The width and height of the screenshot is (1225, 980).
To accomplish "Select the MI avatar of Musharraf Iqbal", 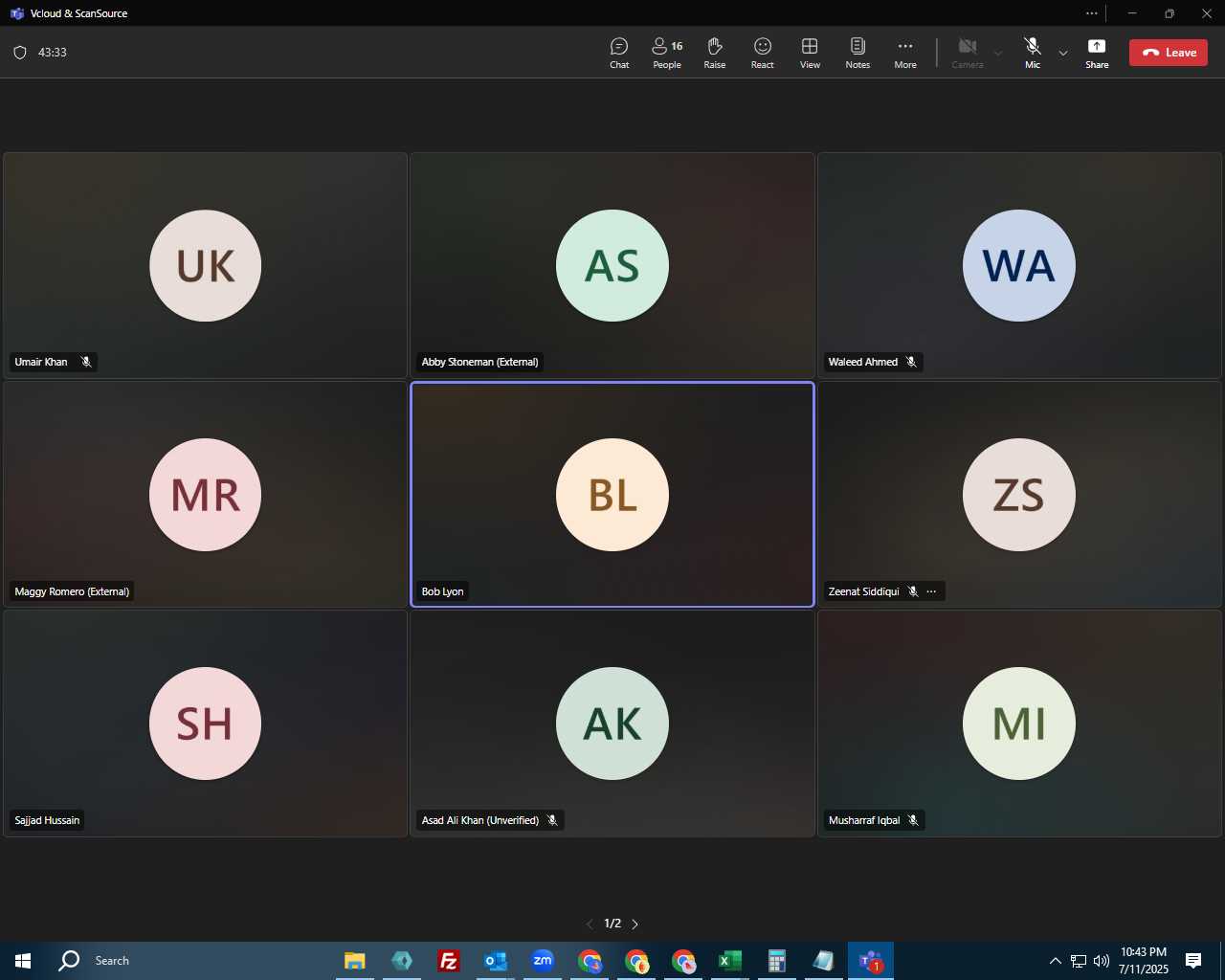I will [x=1019, y=724].
